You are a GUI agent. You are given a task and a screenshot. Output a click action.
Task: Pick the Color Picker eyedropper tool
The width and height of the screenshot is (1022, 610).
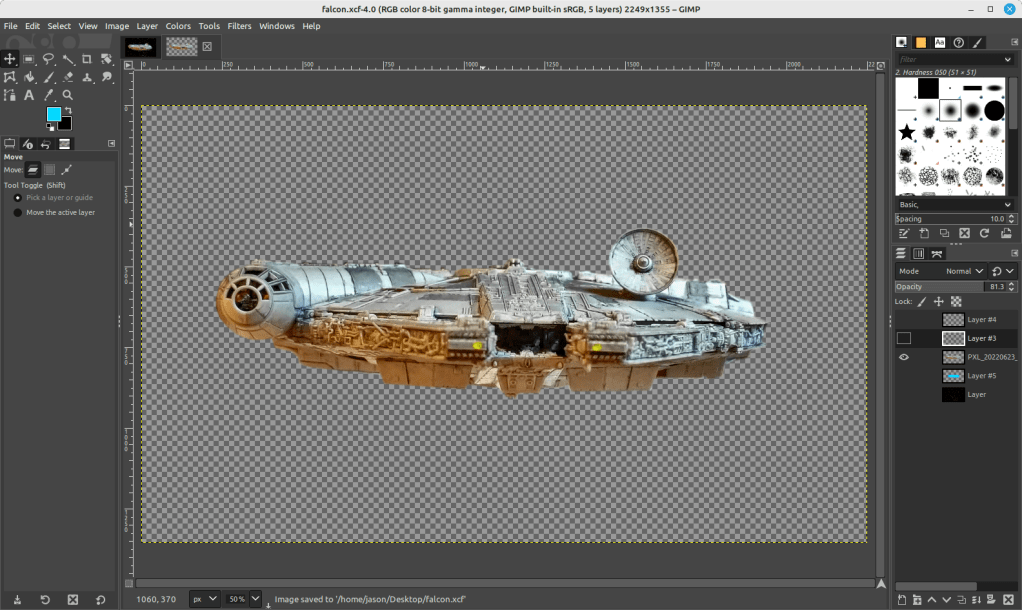[48, 95]
